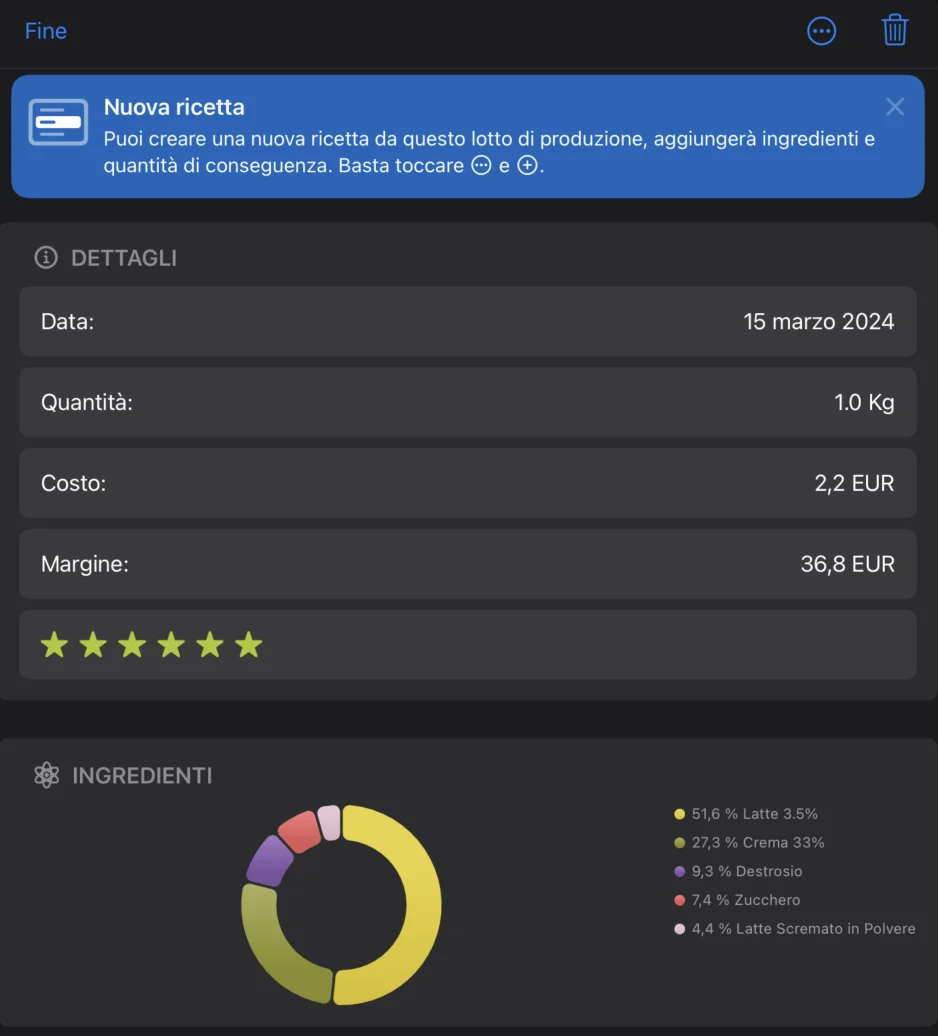
Task: Tap the info icon beside DETTAGLI
Action: pos(46,257)
